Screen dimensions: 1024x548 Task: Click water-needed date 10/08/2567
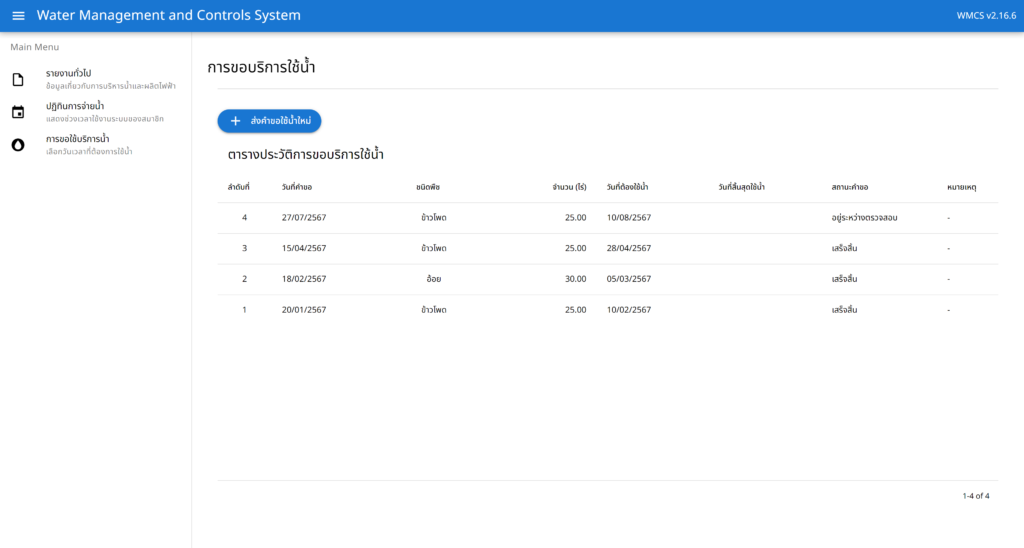coord(629,218)
